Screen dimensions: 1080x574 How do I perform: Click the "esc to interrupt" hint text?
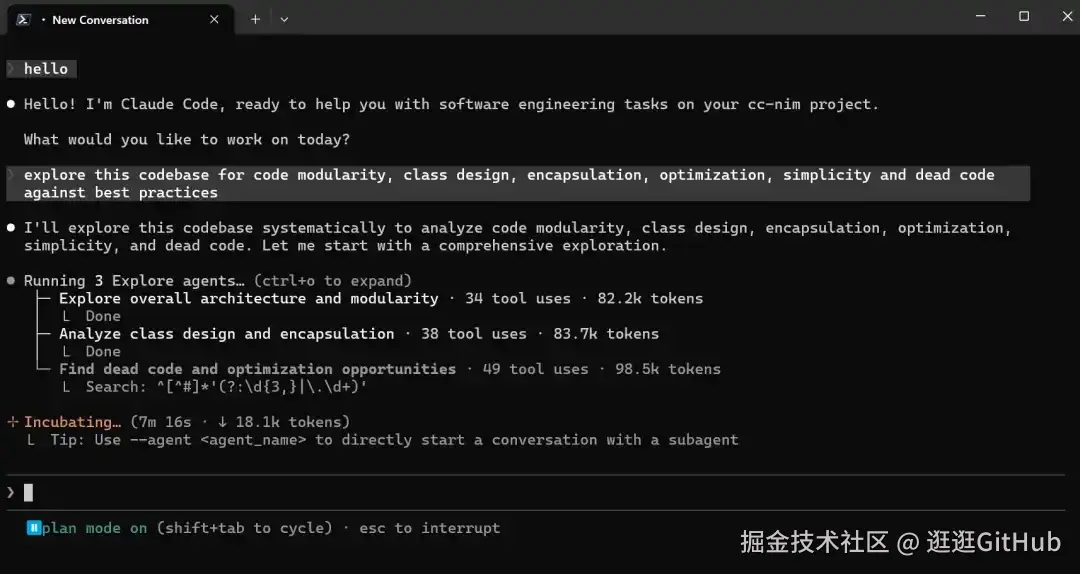430,528
